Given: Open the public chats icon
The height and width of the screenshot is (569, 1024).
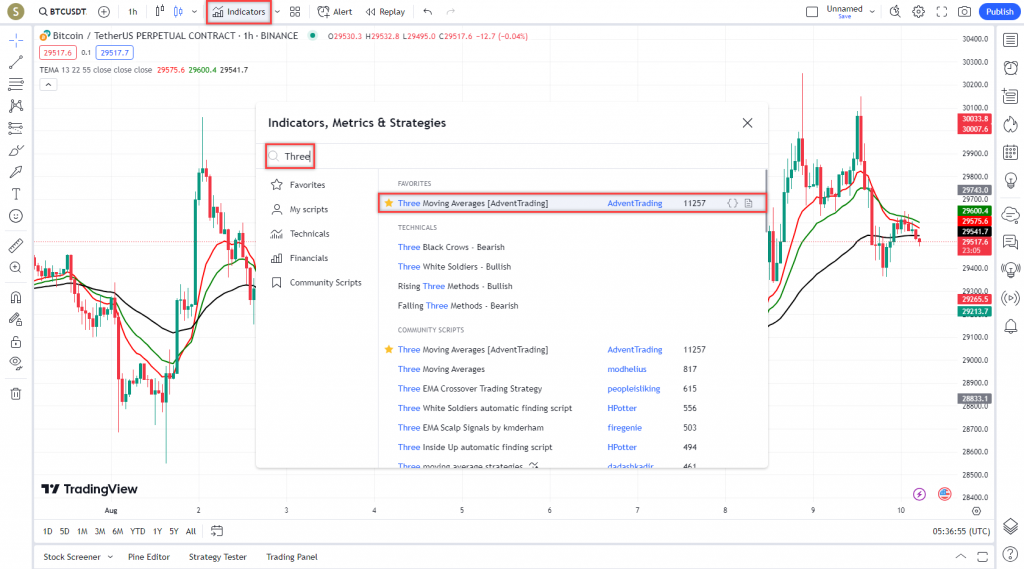Looking at the screenshot, I should point(1010,215).
